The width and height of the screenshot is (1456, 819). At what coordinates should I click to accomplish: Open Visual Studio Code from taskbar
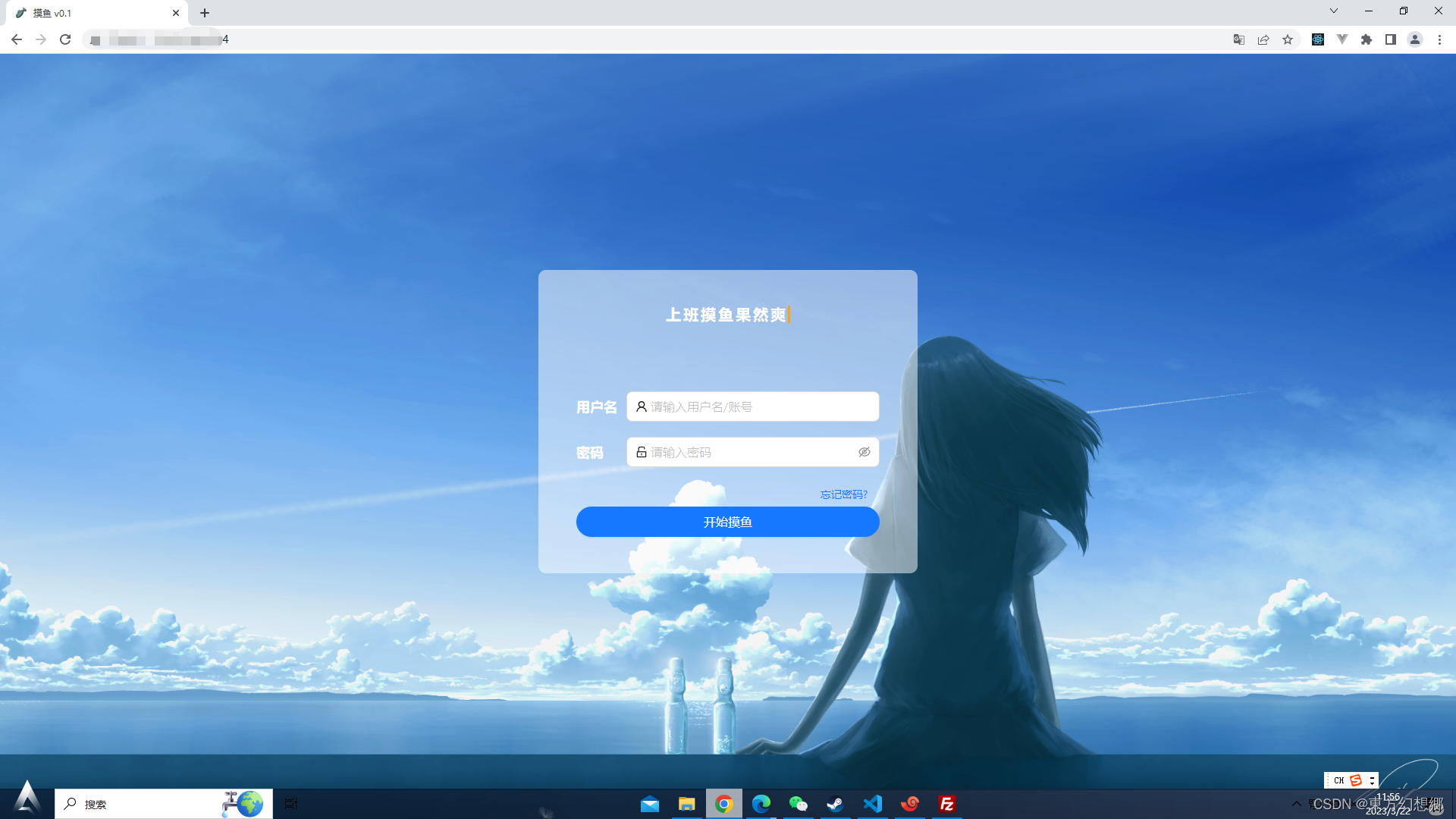(x=873, y=804)
